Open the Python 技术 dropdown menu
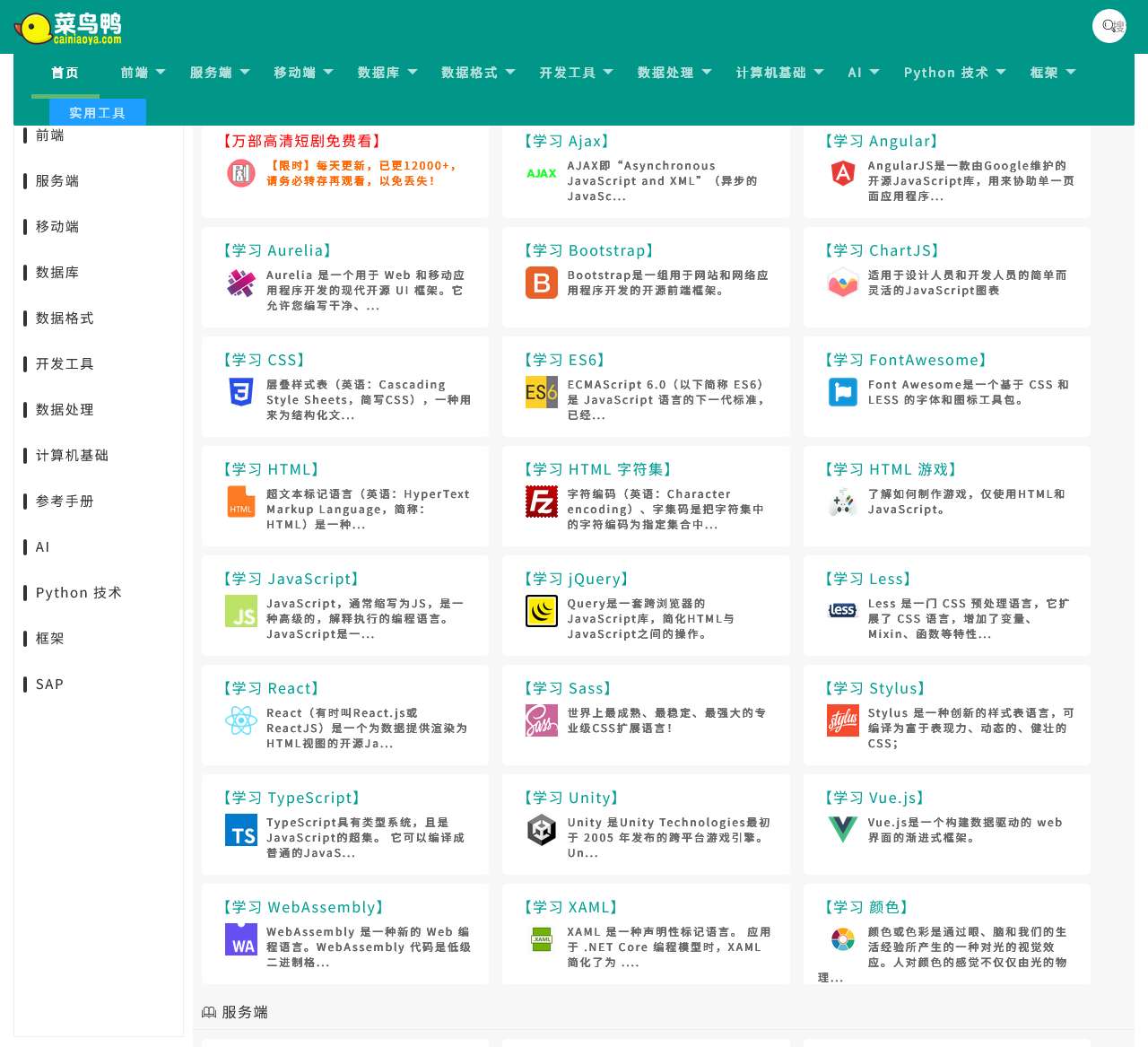1148x1047 pixels. 954,73
